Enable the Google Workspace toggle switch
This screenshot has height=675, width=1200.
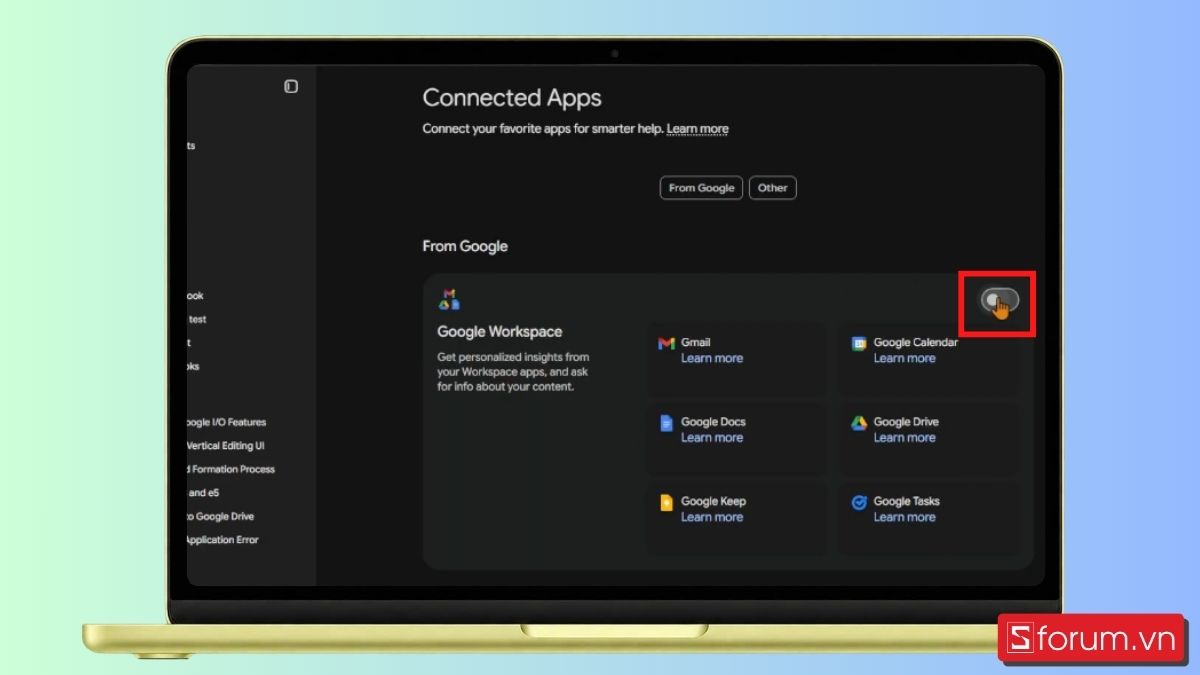pyautogui.click(x=1000, y=300)
